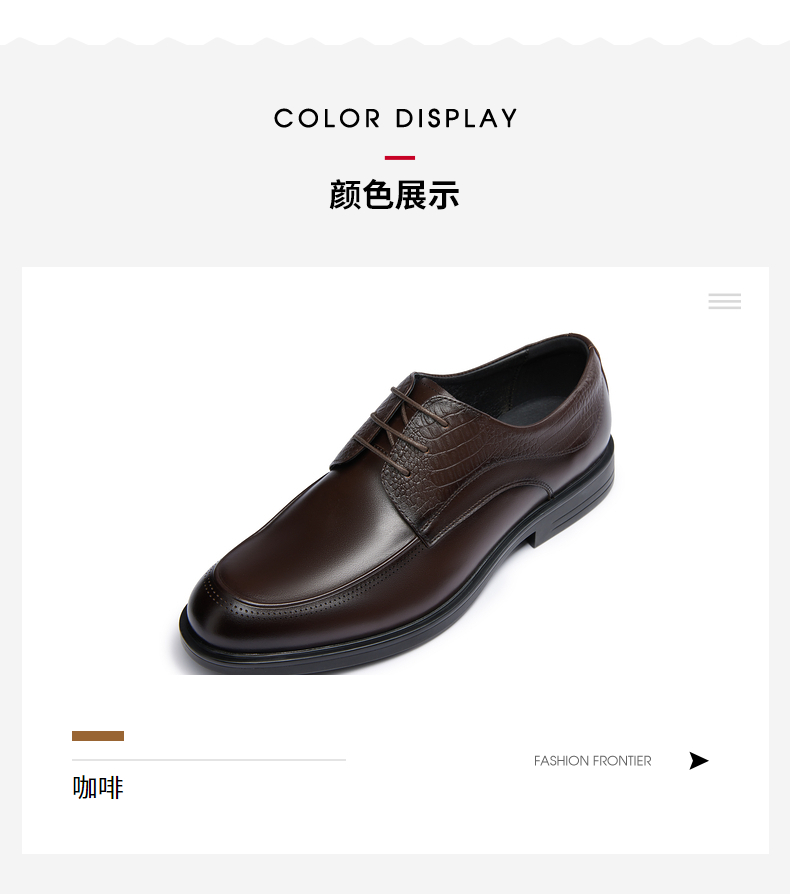Screen dimensions: 790x894
Task: Click the gray divider line above 咖啡
Action: click(x=209, y=760)
